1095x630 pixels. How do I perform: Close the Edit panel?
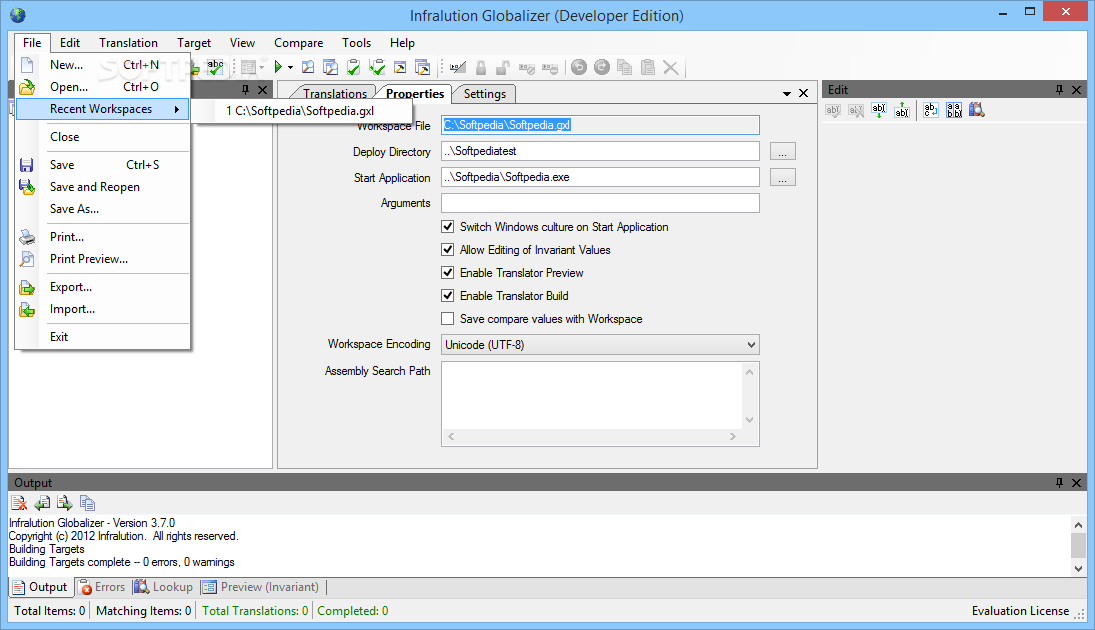pyautogui.click(x=1077, y=89)
